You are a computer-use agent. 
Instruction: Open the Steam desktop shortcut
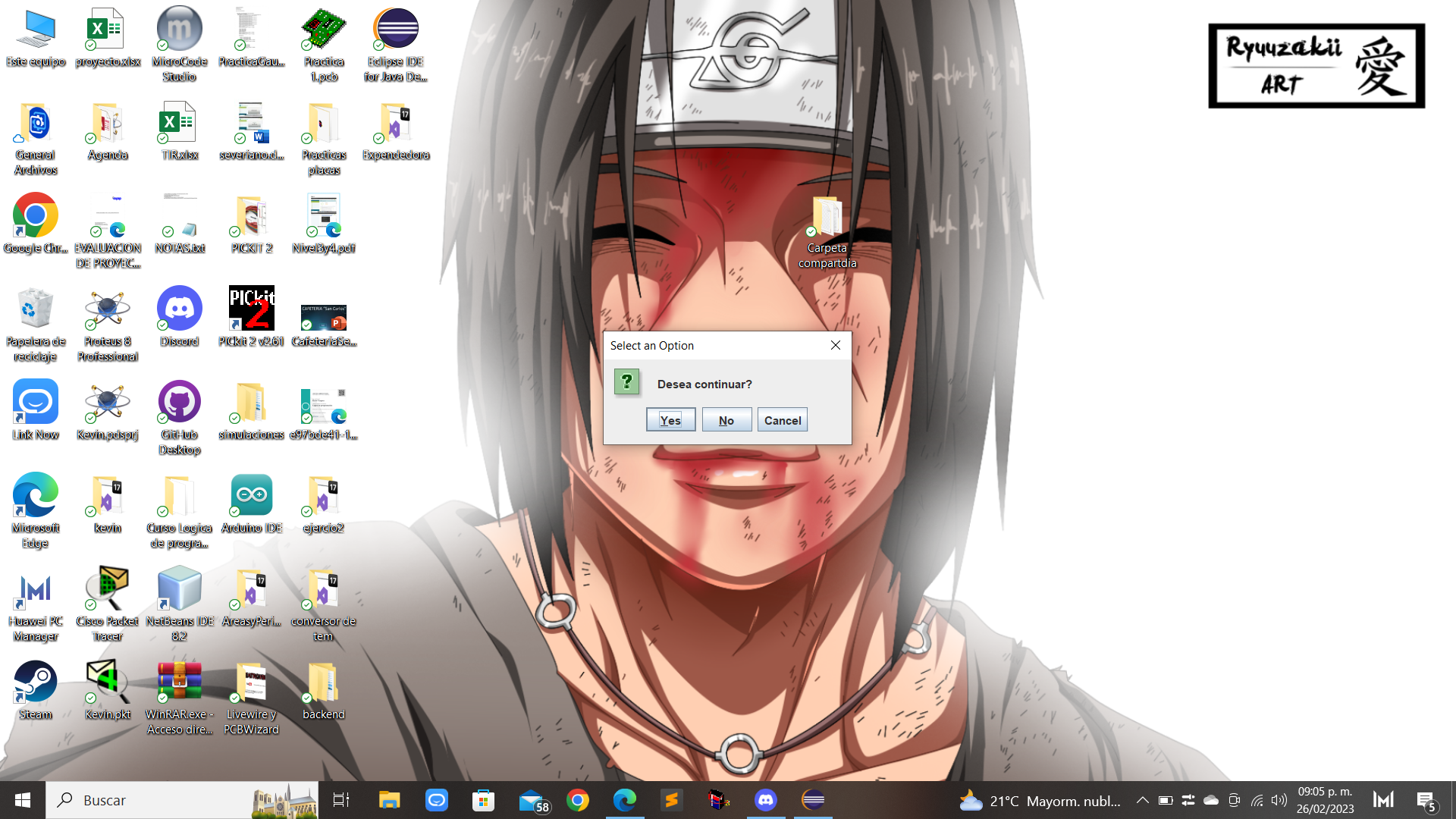click(36, 682)
